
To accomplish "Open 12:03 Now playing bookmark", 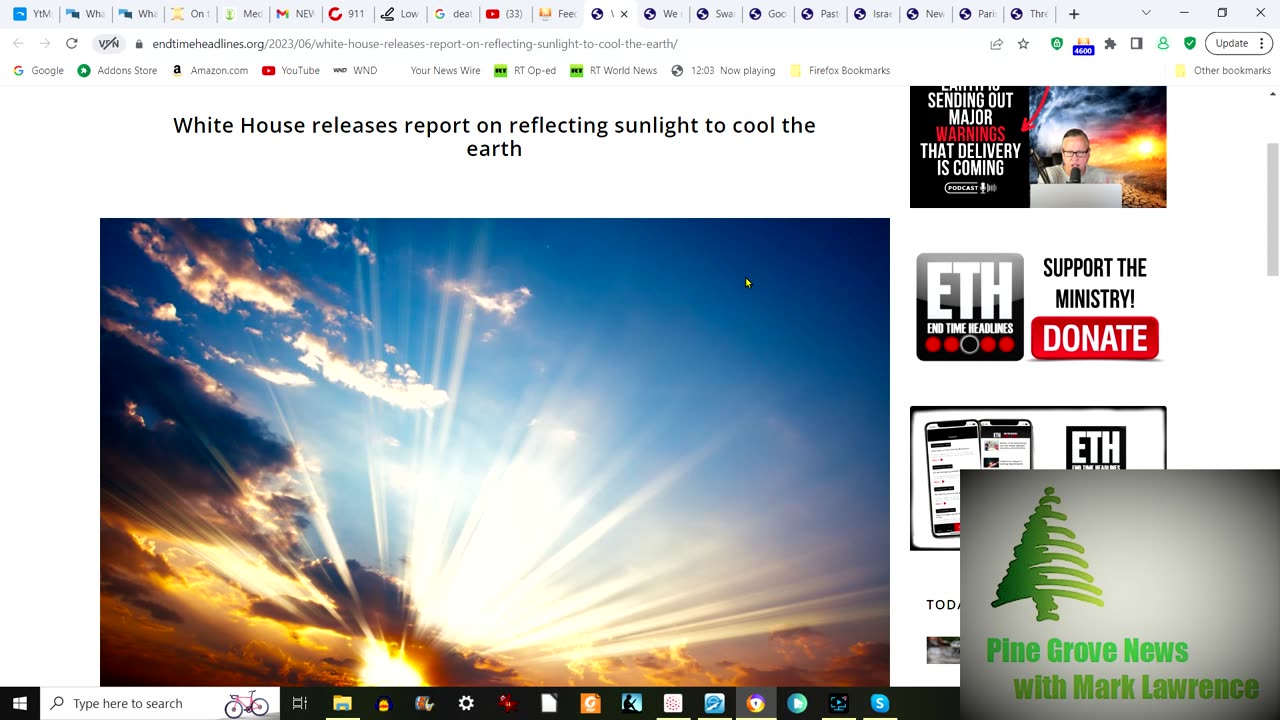I will [723, 70].
